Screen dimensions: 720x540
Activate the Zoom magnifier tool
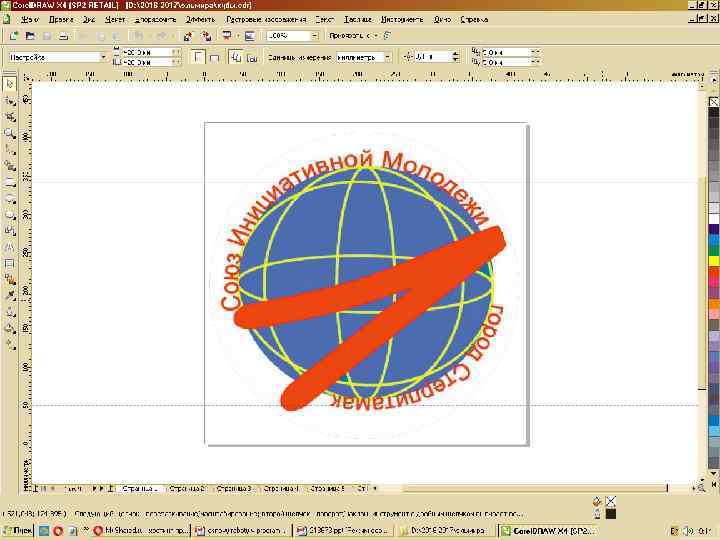(10, 134)
